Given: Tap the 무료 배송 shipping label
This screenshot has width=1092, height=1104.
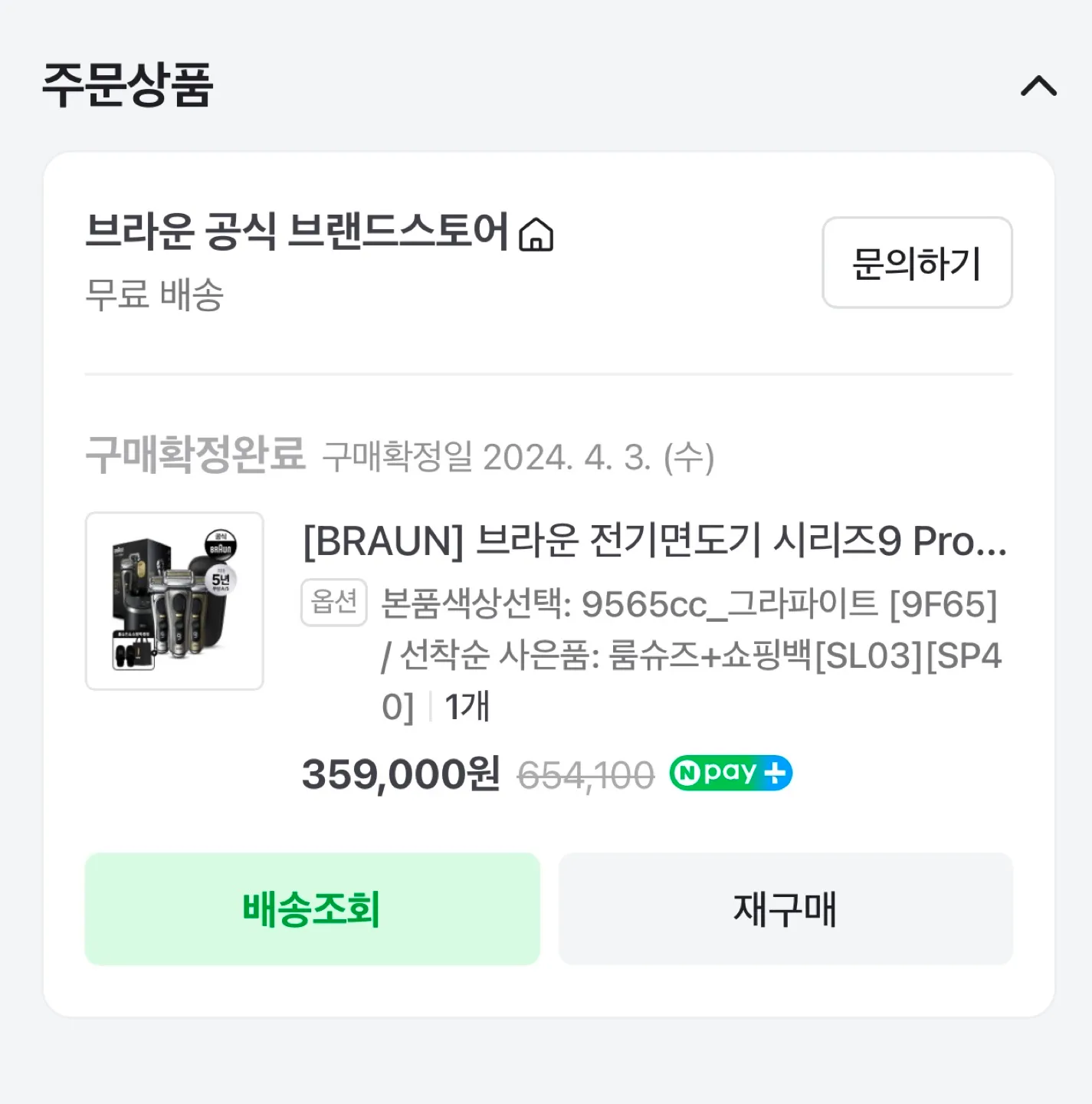Looking at the screenshot, I should click(x=154, y=294).
